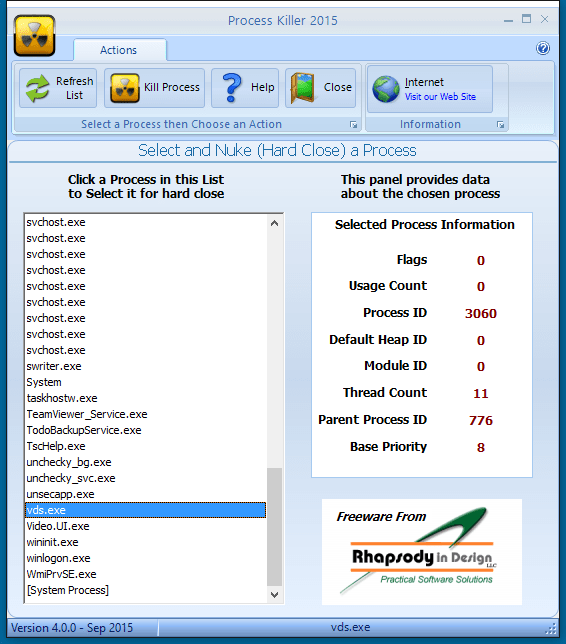
Task: Select winlogon.exe process
Action: 145,559
